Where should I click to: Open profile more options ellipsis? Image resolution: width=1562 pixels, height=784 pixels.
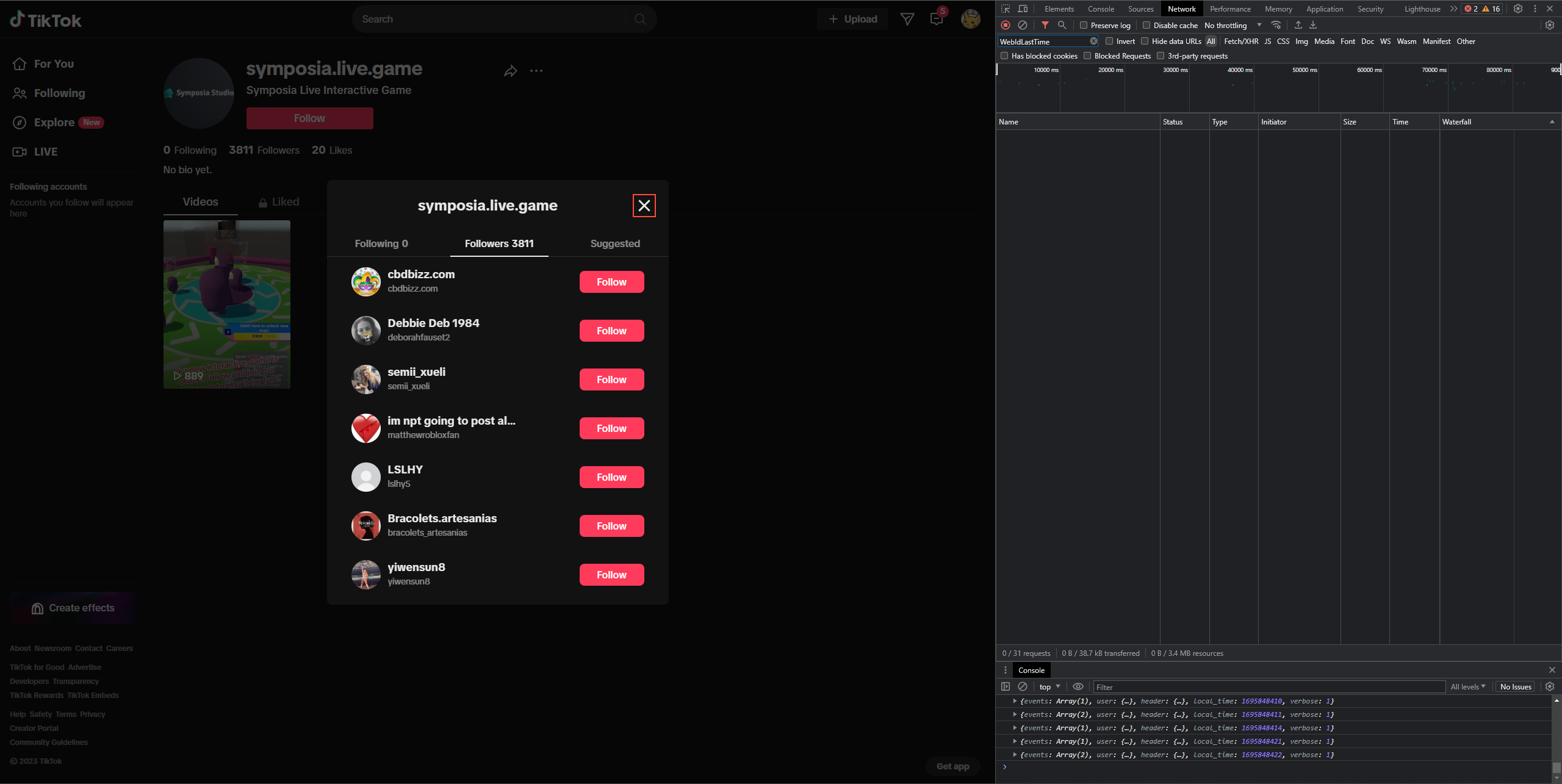click(536, 71)
